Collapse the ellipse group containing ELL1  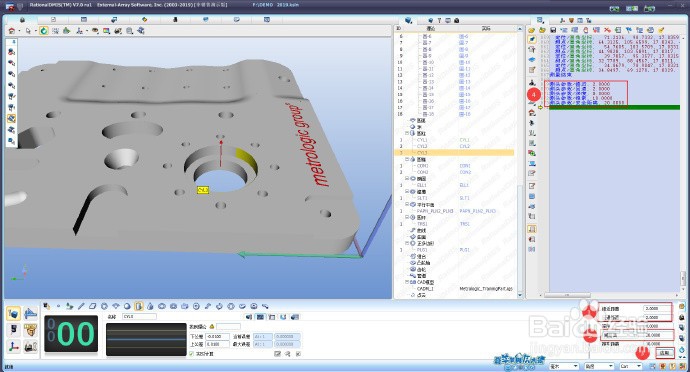click(407, 179)
